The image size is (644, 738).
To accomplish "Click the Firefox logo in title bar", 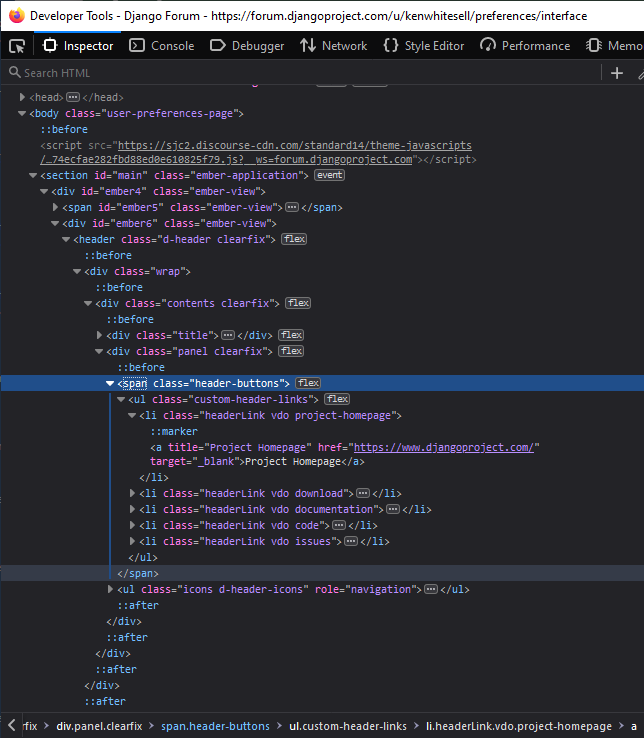I will (x=16, y=16).
